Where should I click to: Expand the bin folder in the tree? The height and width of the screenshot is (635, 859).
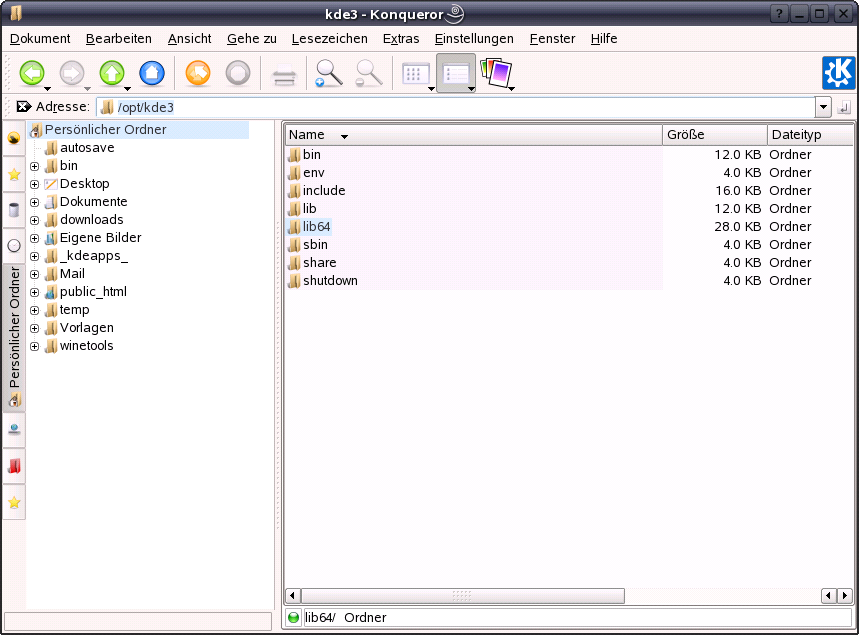pyautogui.click(x=35, y=166)
